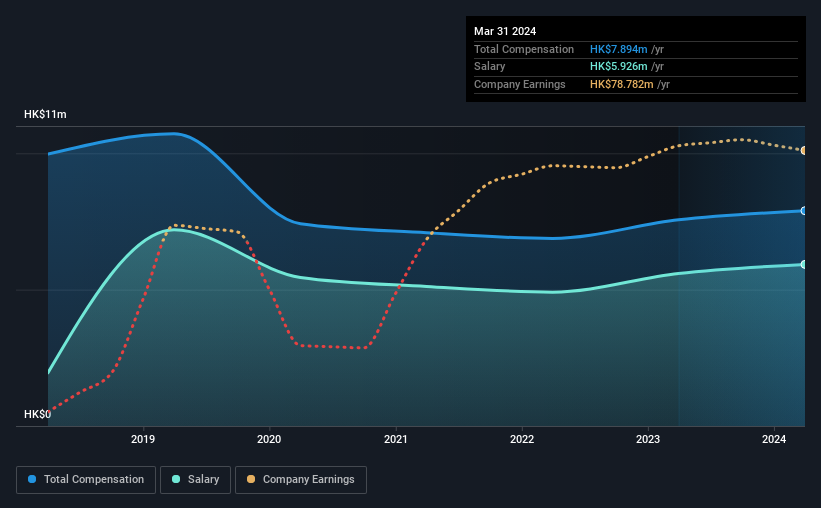The width and height of the screenshot is (821, 508).
Task: Click the 2021 x-axis label
Action: tap(395, 439)
